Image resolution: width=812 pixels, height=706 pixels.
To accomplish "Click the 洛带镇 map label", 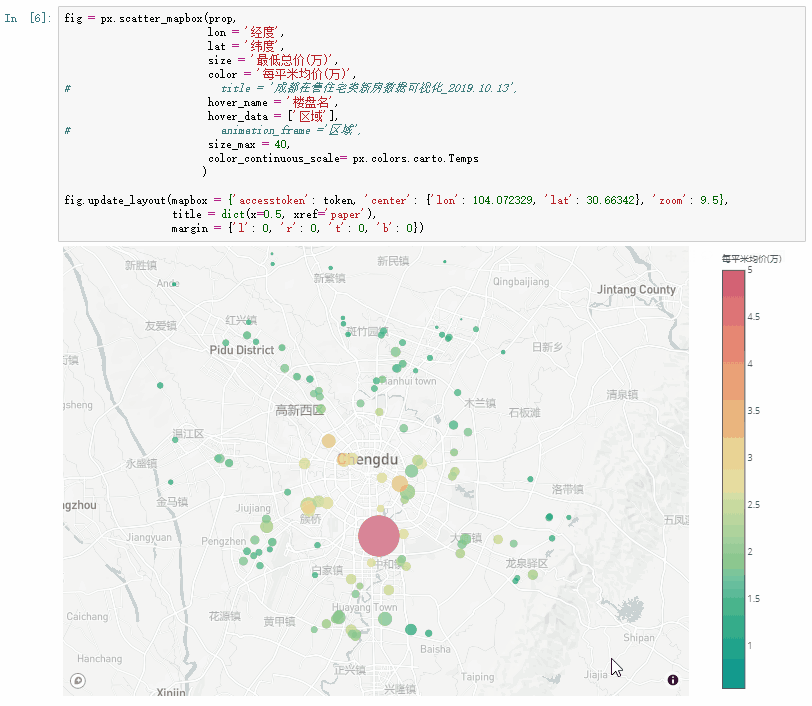I will [568, 489].
